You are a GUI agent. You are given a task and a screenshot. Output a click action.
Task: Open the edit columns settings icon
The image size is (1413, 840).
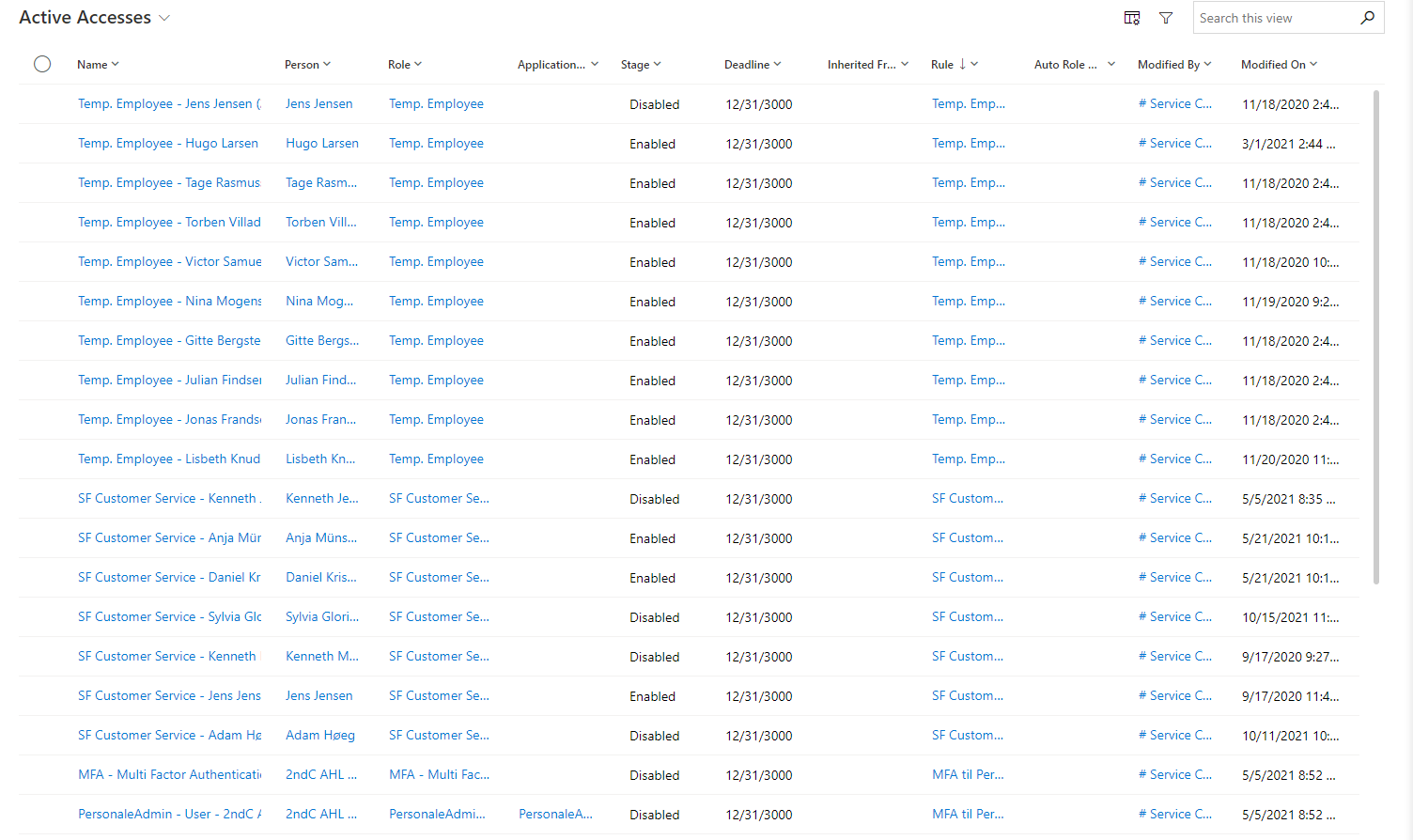1132,18
